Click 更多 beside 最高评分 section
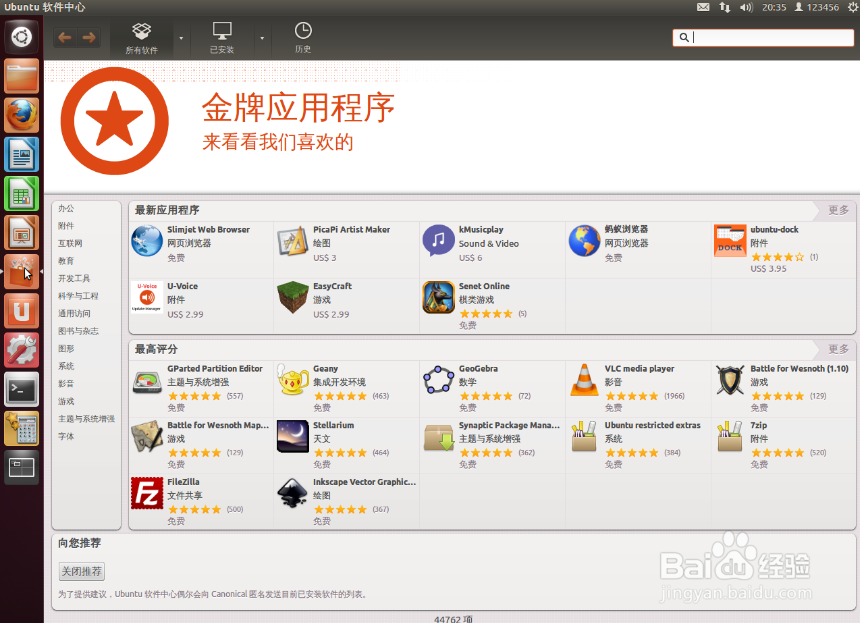The width and height of the screenshot is (860, 623). coord(836,349)
